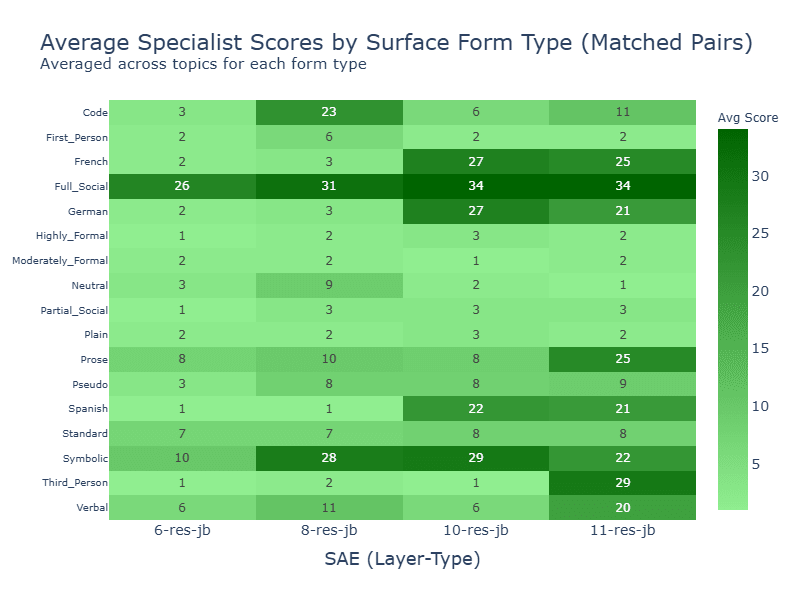This screenshot has width=800, height=600.
Task: Click the Full_Social cell showing 26
Action: 182,187
